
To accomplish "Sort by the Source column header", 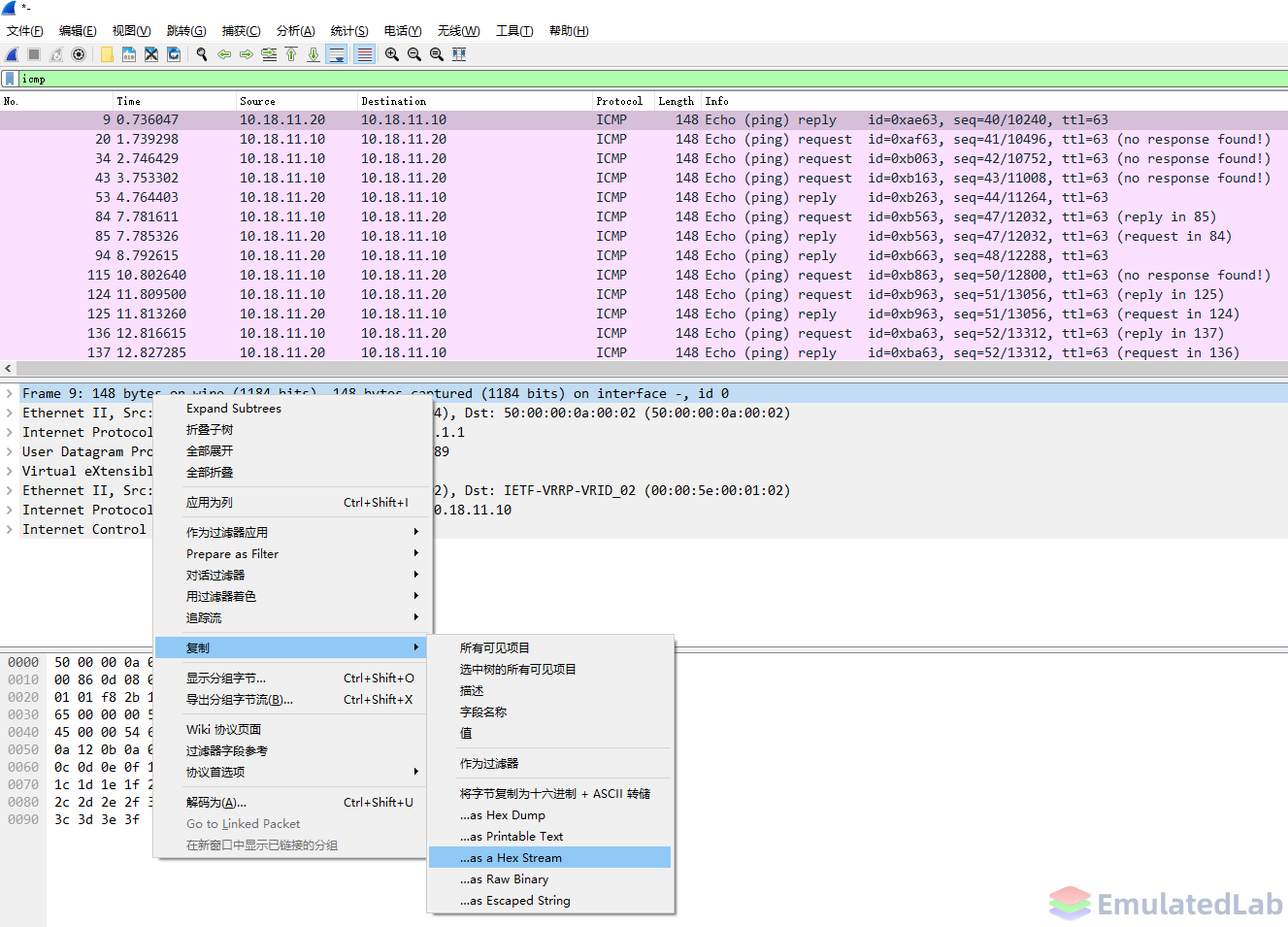I will pyautogui.click(x=297, y=101).
